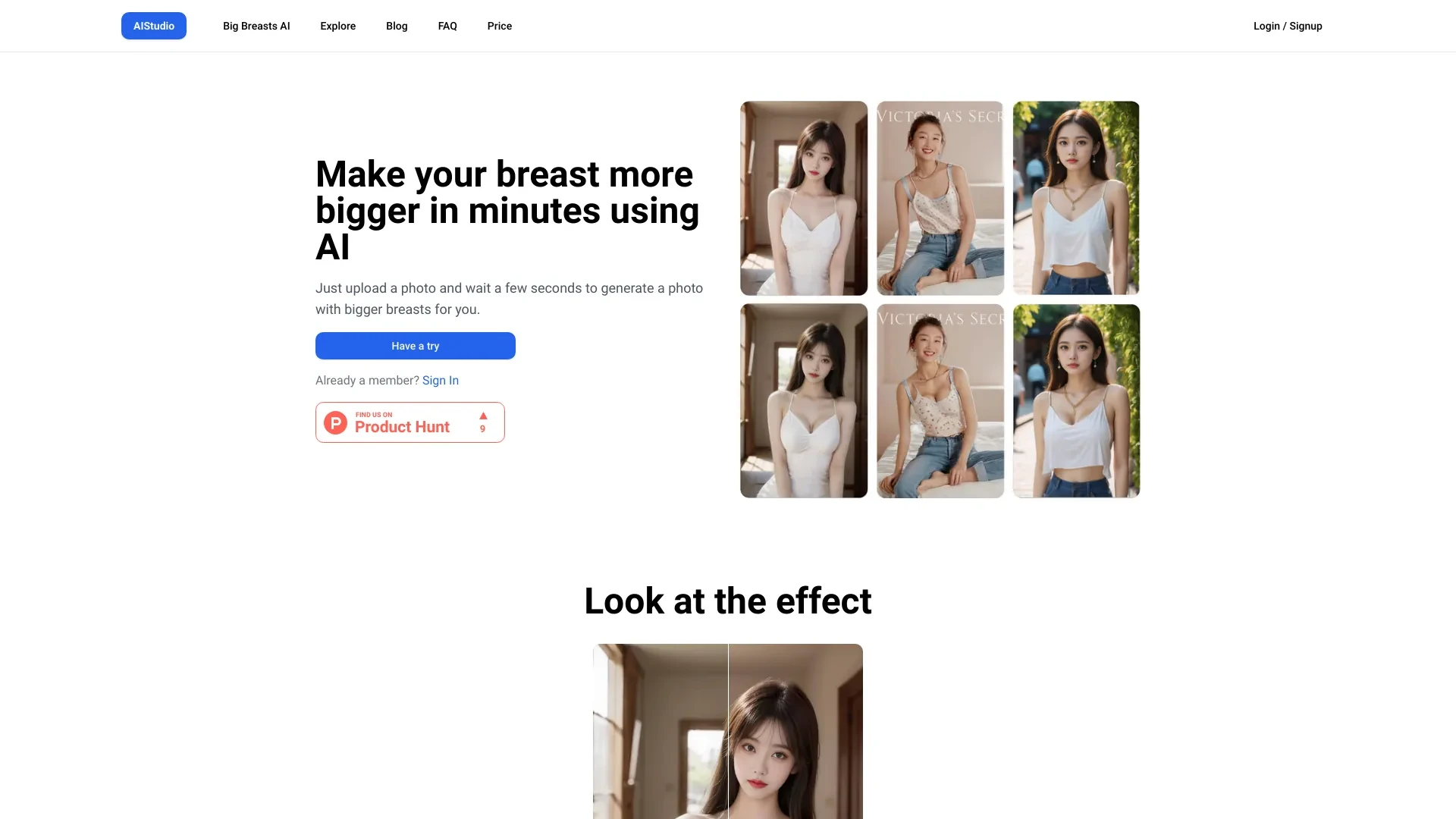Click the 'Sign In' link

click(440, 380)
